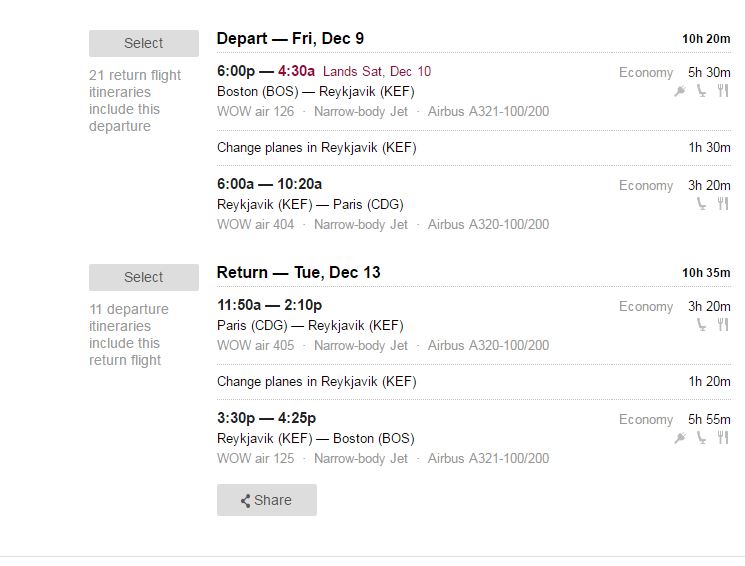This screenshot has width=745, height=566.
Task: Click seat icon on Paris–Reykjavik WOW air 405
Action: coord(701,325)
